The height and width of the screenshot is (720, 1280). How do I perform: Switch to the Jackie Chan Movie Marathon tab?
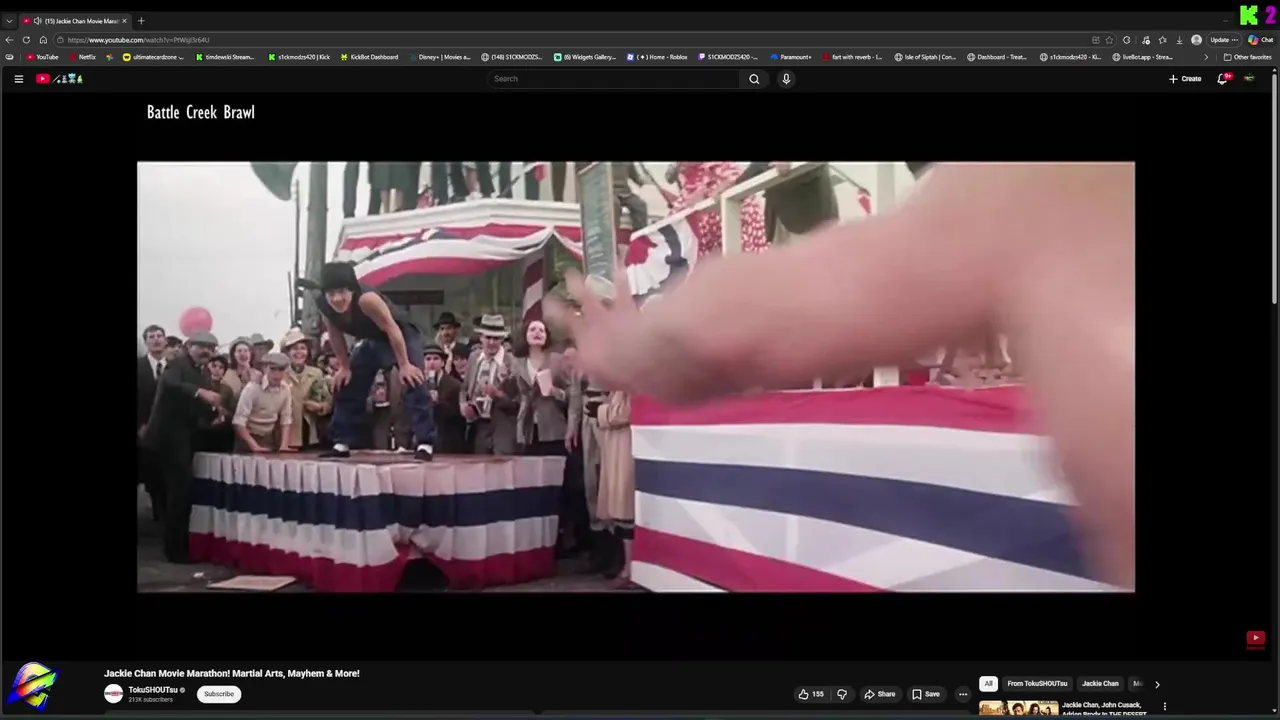click(x=75, y=21)
